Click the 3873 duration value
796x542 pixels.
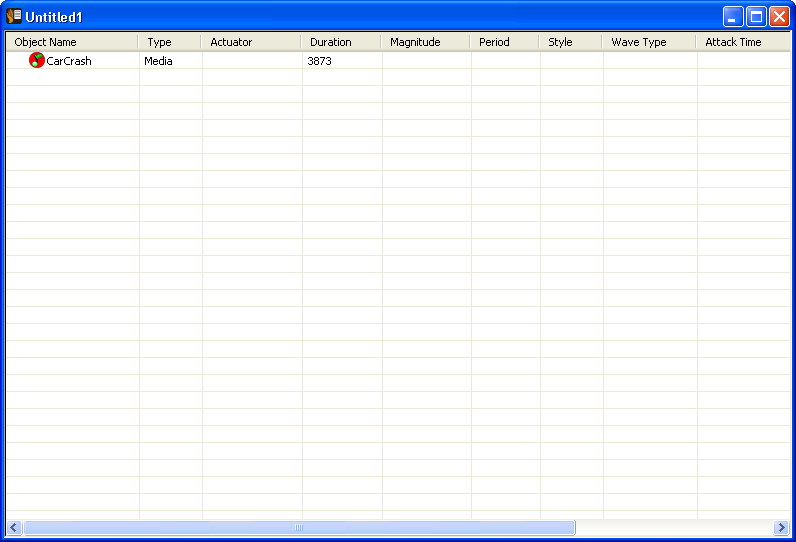point(319,61)
